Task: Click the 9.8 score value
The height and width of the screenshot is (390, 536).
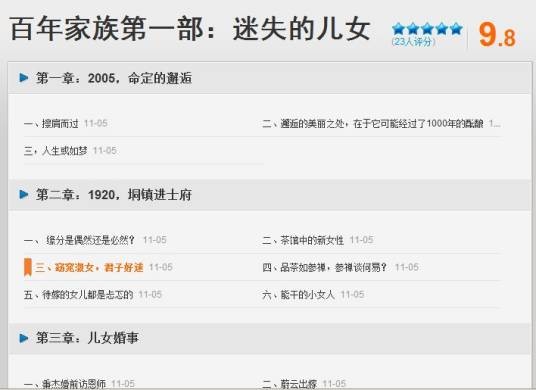Action: coord(497,35)
